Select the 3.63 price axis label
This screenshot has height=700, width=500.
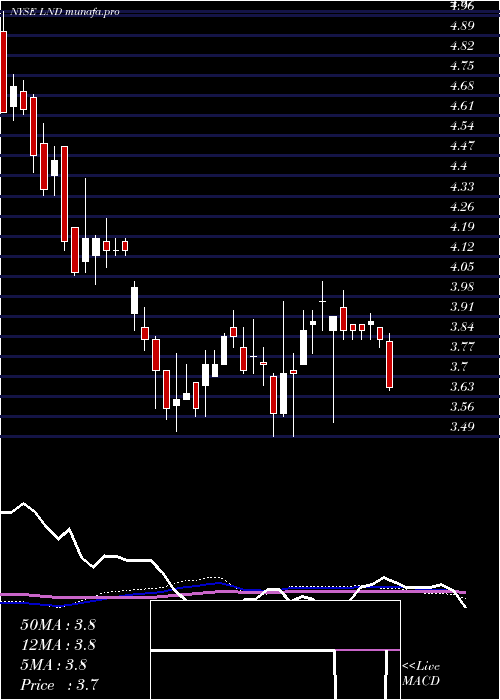pos(462,387)
